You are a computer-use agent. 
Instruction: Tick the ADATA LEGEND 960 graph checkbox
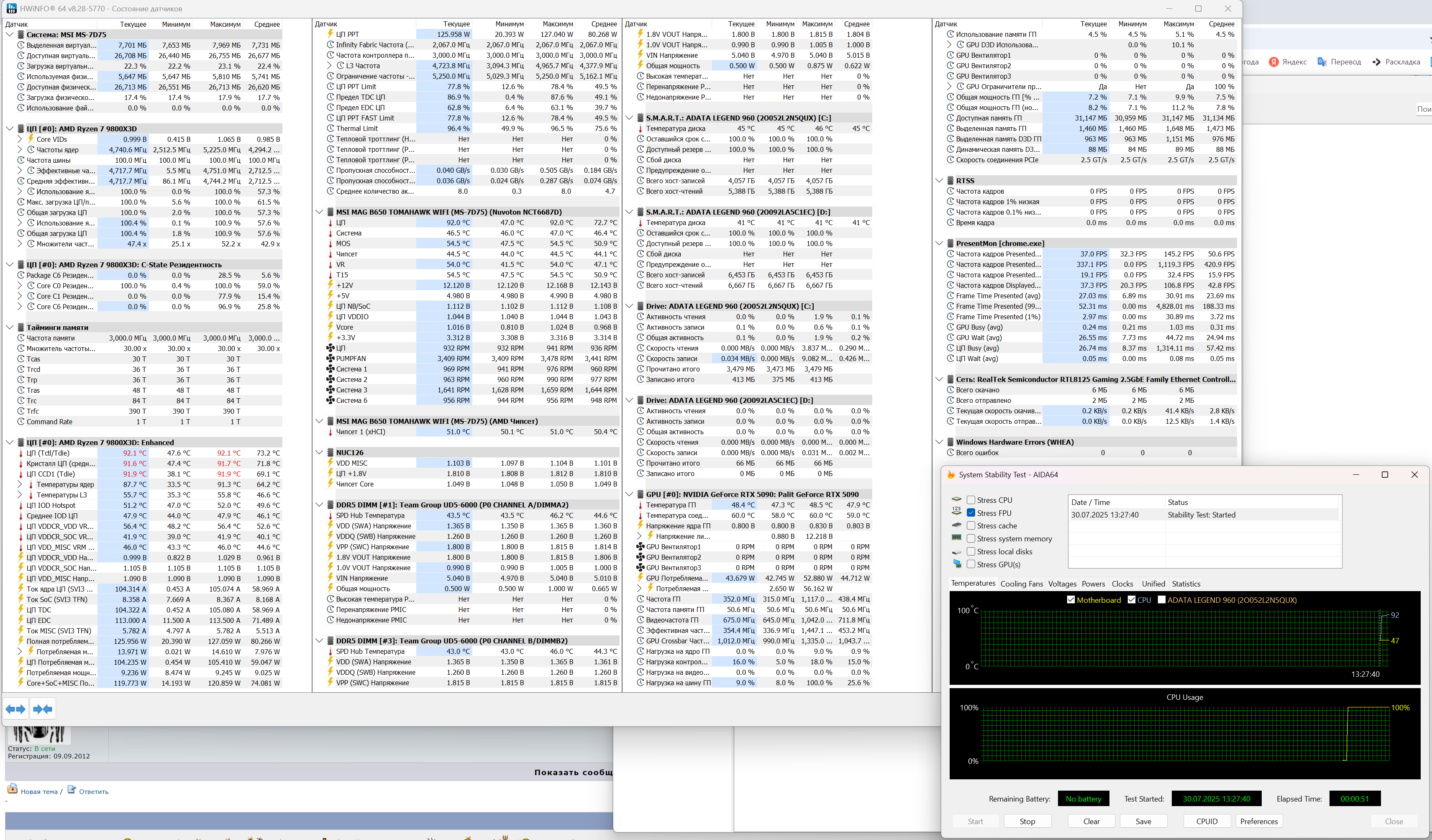1161,599
